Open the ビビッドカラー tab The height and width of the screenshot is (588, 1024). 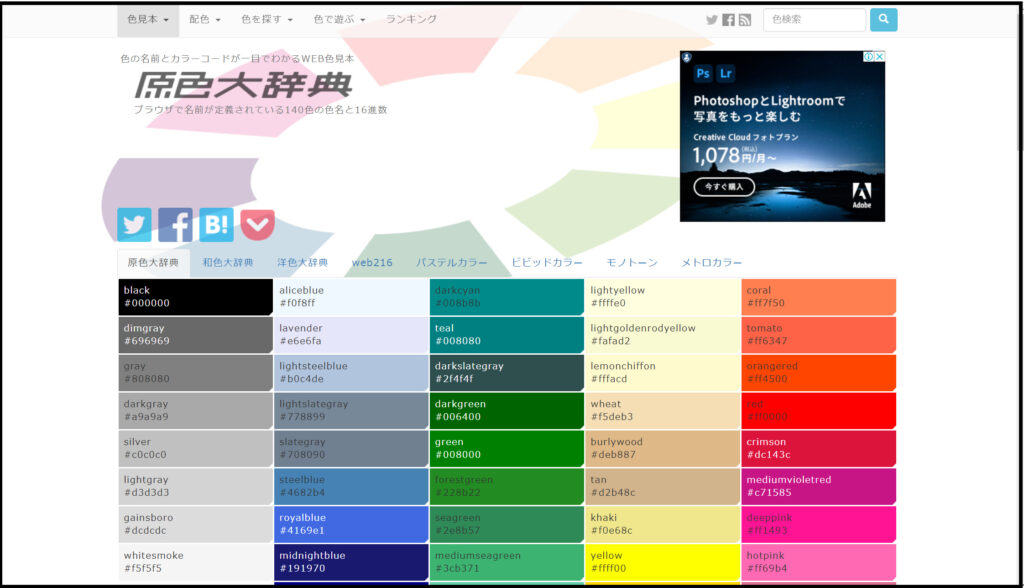547,263
